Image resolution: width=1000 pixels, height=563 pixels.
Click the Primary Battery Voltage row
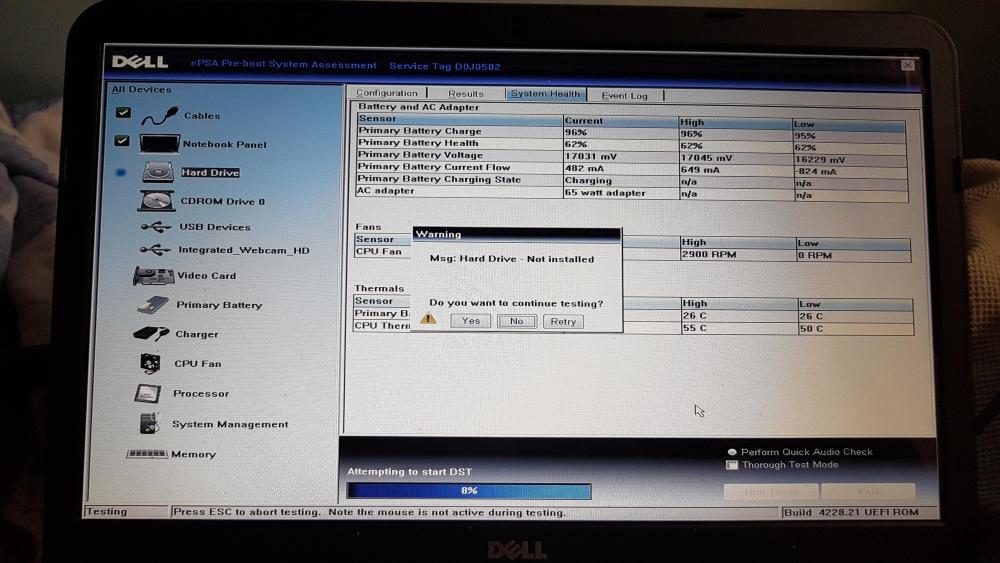[631, 156]
